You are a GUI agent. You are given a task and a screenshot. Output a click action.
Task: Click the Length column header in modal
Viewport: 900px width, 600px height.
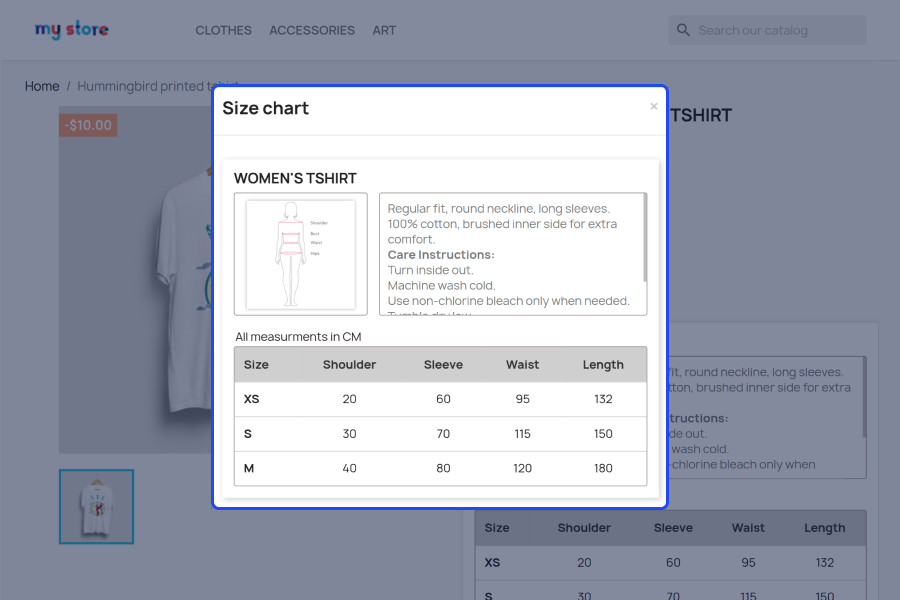coord(603,365)
